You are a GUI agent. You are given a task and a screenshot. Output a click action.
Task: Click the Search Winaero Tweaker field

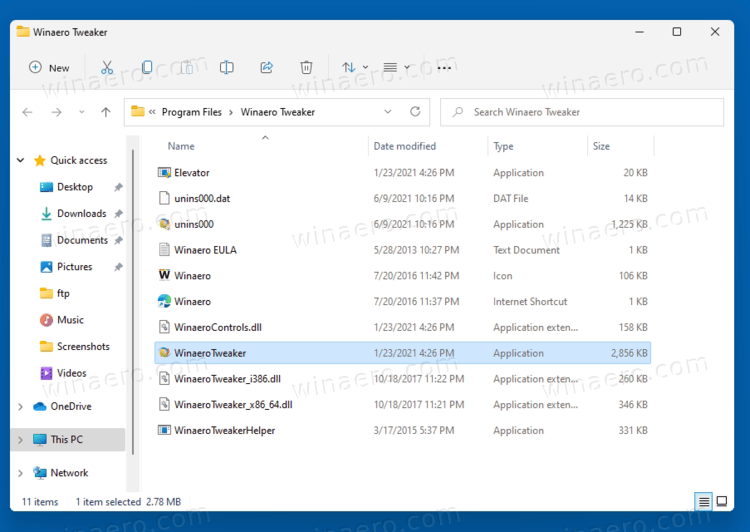[582, 112]
